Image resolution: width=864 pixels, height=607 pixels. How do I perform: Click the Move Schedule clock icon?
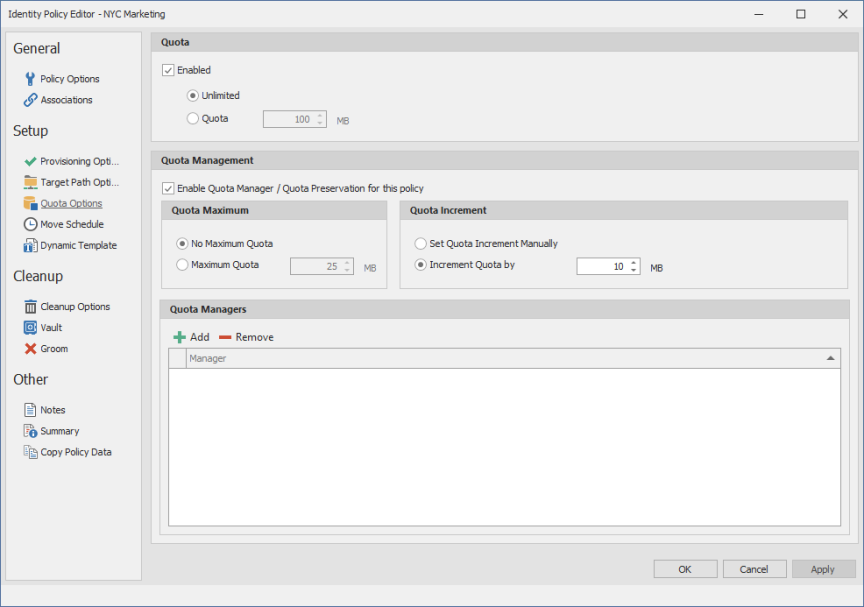(30, 224)
